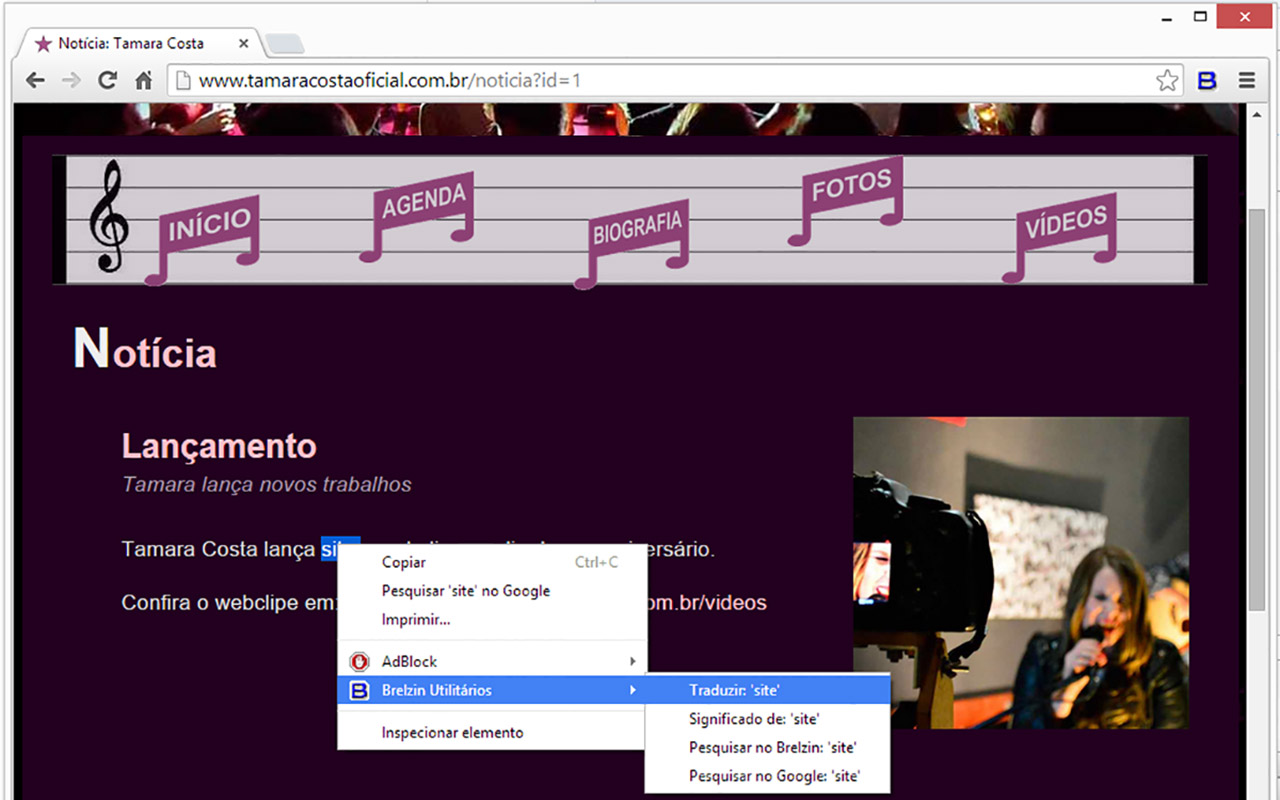1280x800 pixels.
Task: Close the Chrome window
Action: [1244, 17]
